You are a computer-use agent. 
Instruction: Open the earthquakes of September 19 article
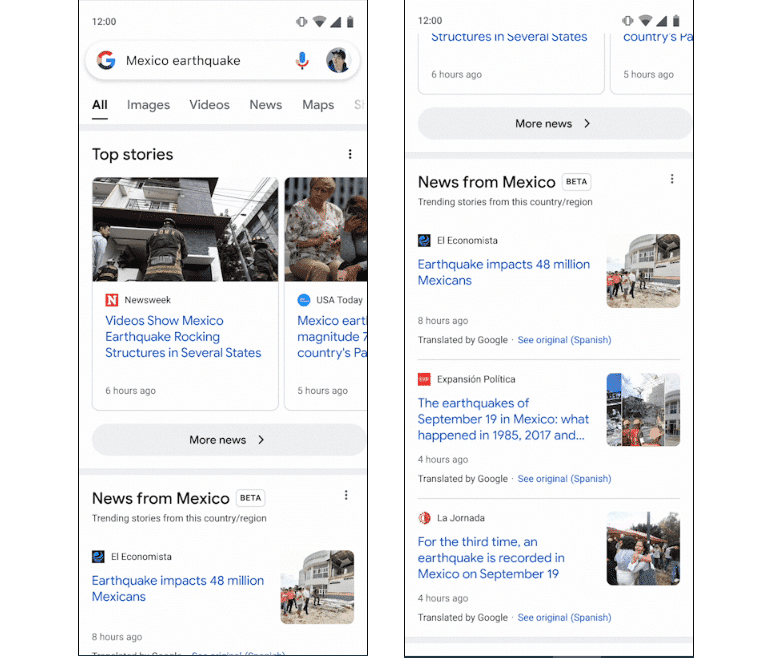503,419
